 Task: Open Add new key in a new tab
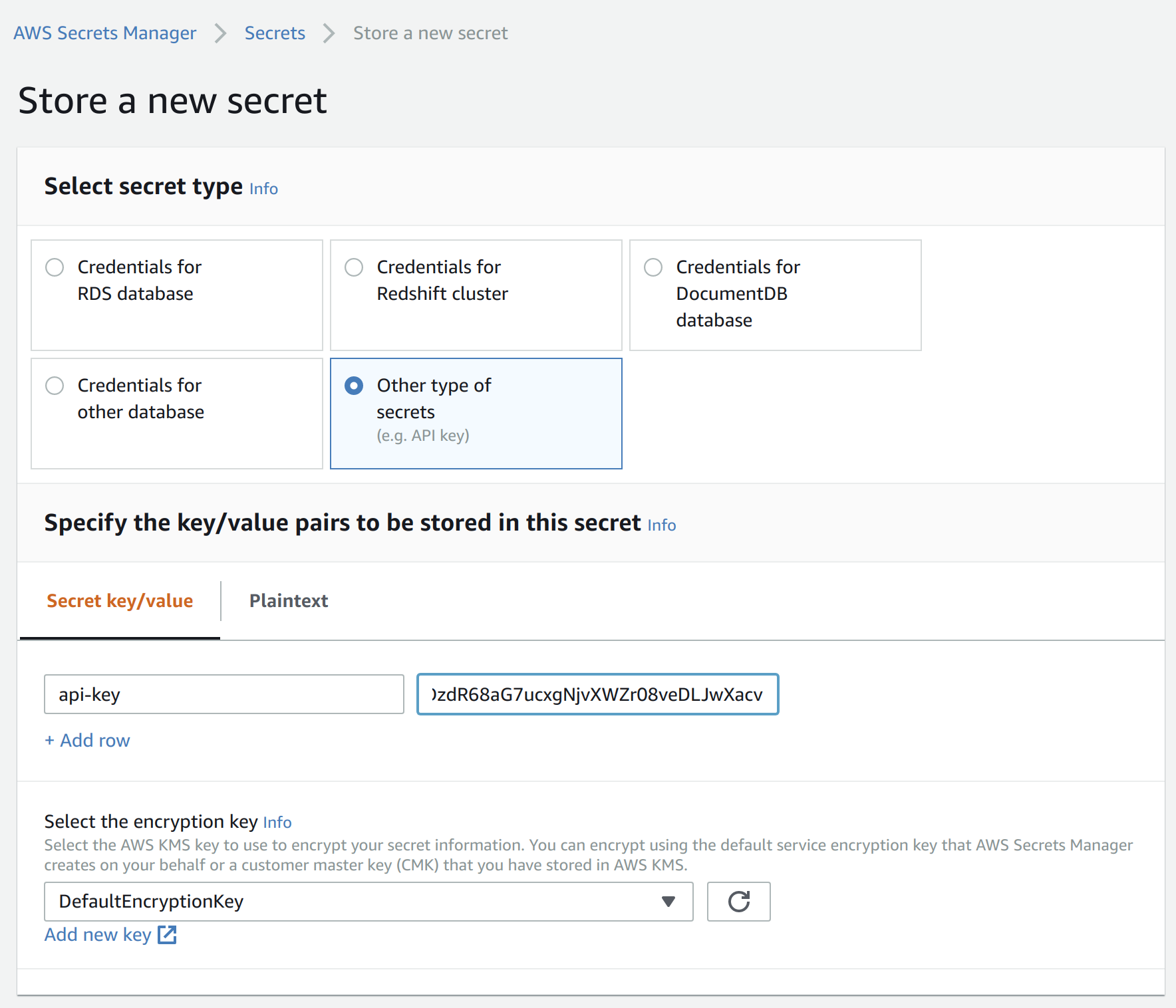pos(97,934)
